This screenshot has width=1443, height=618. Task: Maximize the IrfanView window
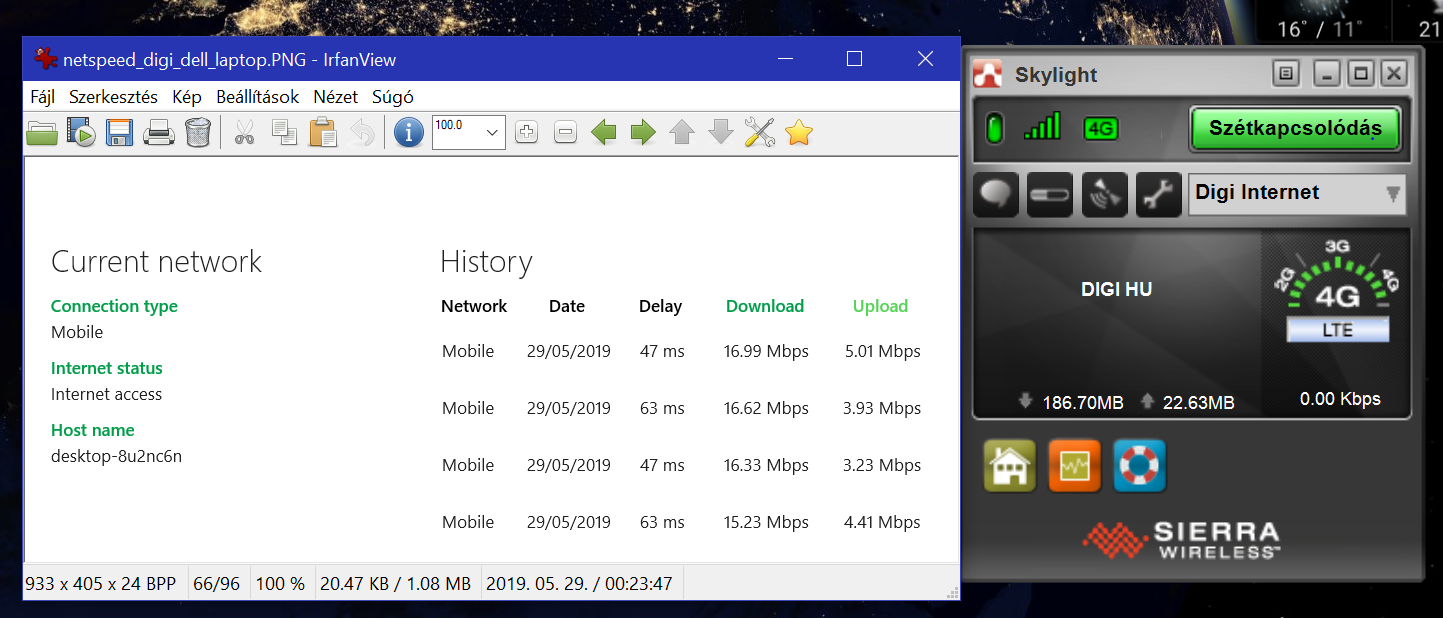pos(854,59)
